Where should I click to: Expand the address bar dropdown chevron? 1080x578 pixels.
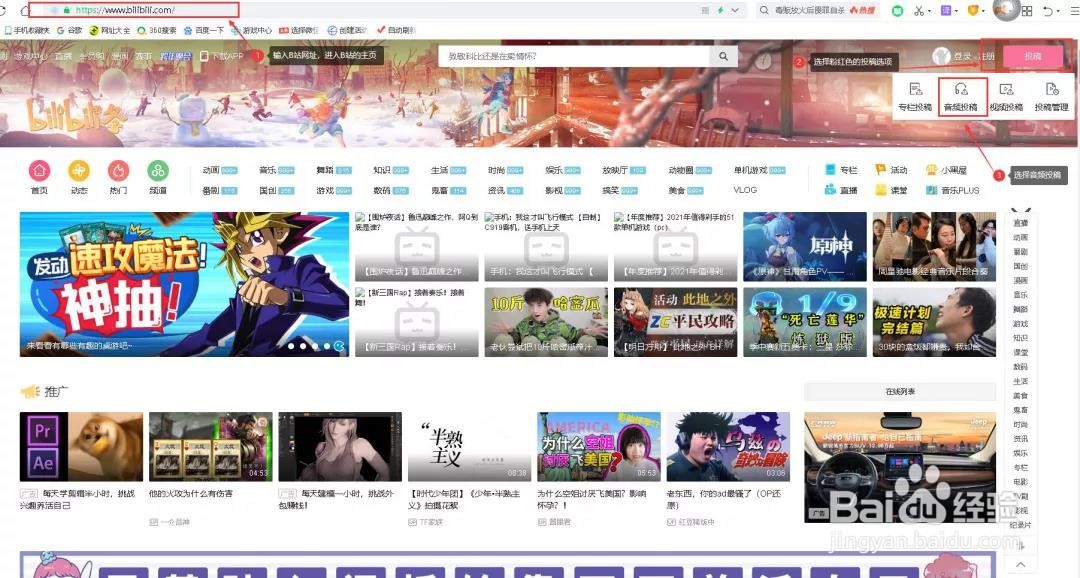(735, 10)
